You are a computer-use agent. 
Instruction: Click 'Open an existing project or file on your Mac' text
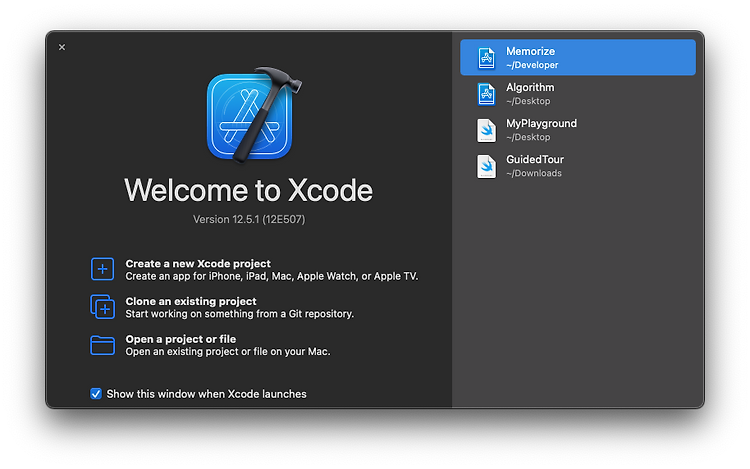tap(228, 352)
